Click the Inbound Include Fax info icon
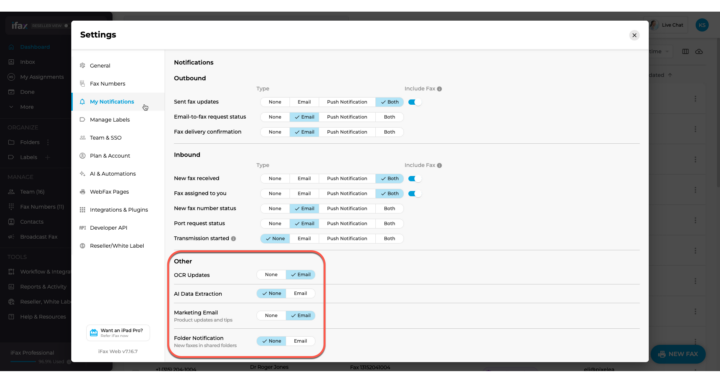Image resolution: width=720 pixels, height=385 pixels. pyautogui.click(x=439, y=165)
